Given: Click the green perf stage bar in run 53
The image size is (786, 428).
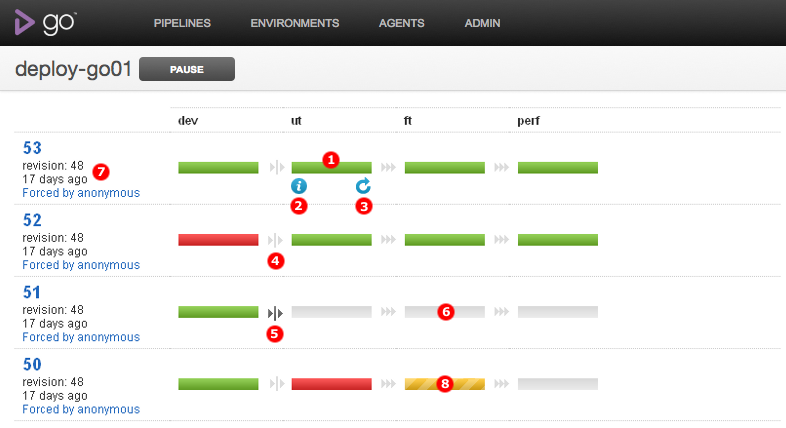Looking at the screenshot, I should point(557,168).
